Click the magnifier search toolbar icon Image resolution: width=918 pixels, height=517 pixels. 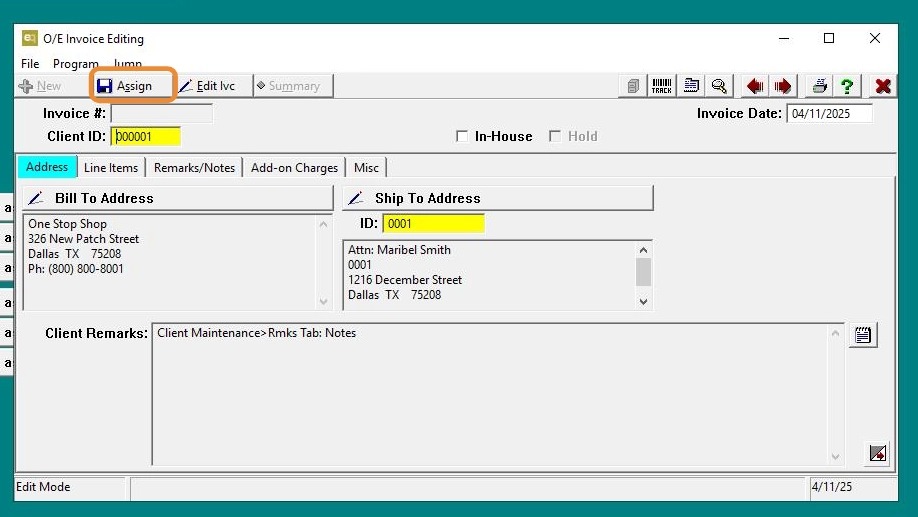719,86
